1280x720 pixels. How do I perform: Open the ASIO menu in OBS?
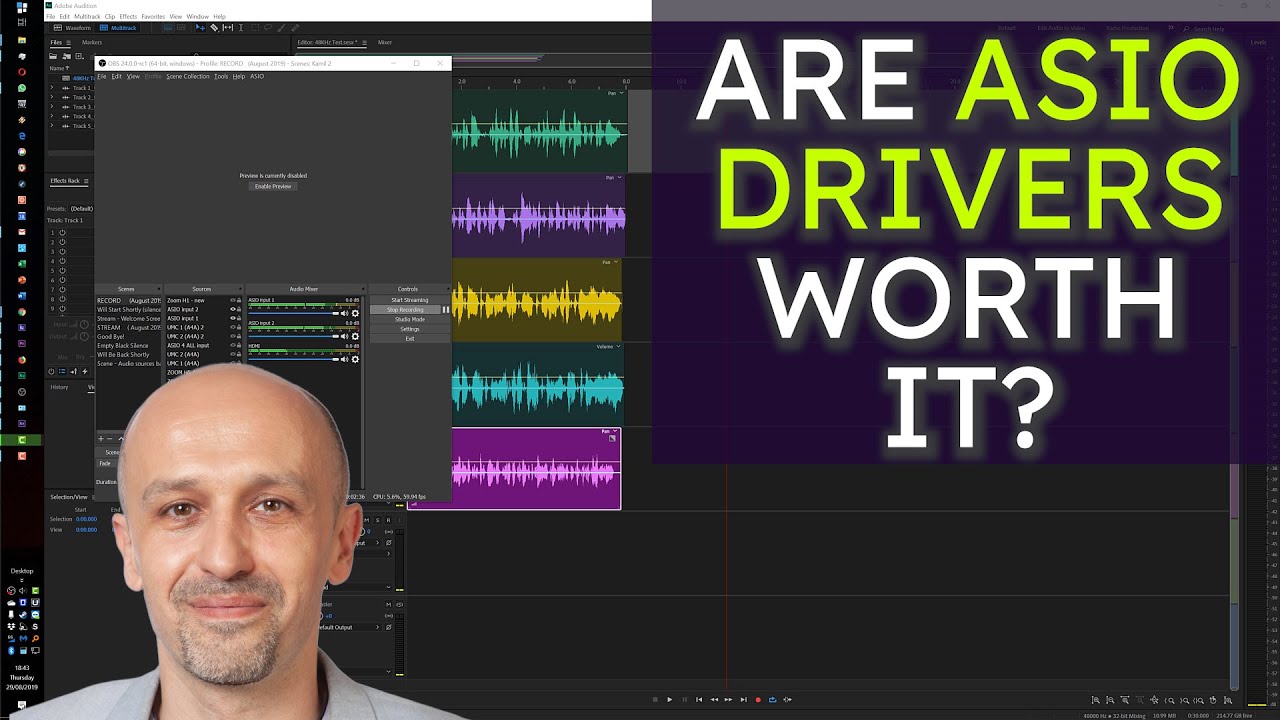click(257, 76)
